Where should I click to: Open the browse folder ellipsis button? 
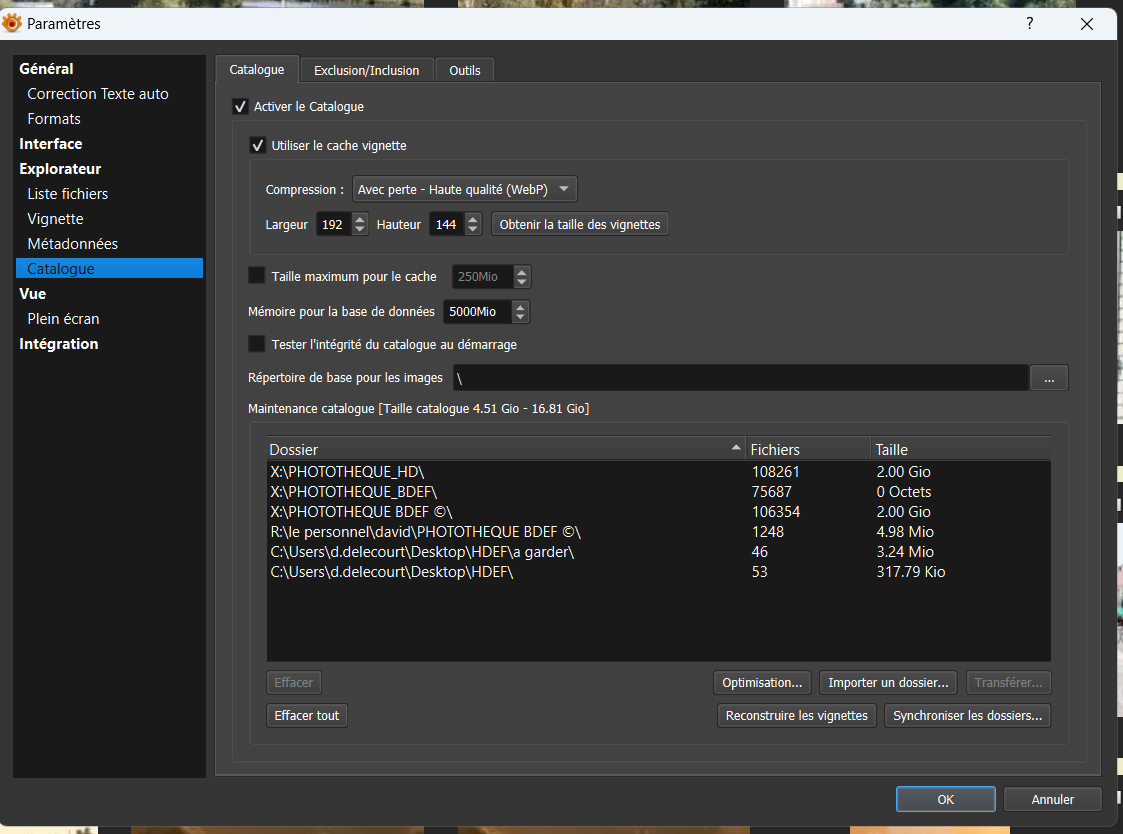pos(1049,378)
